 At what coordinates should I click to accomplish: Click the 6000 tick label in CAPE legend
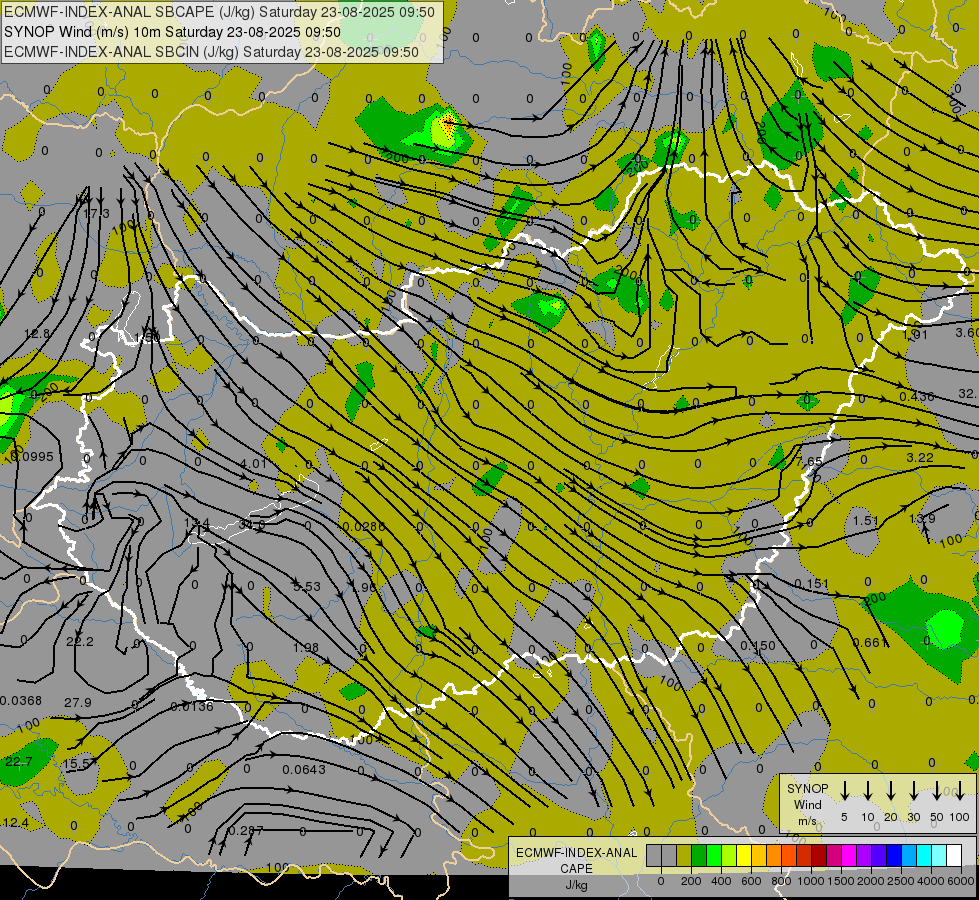[x=961, y=881]
